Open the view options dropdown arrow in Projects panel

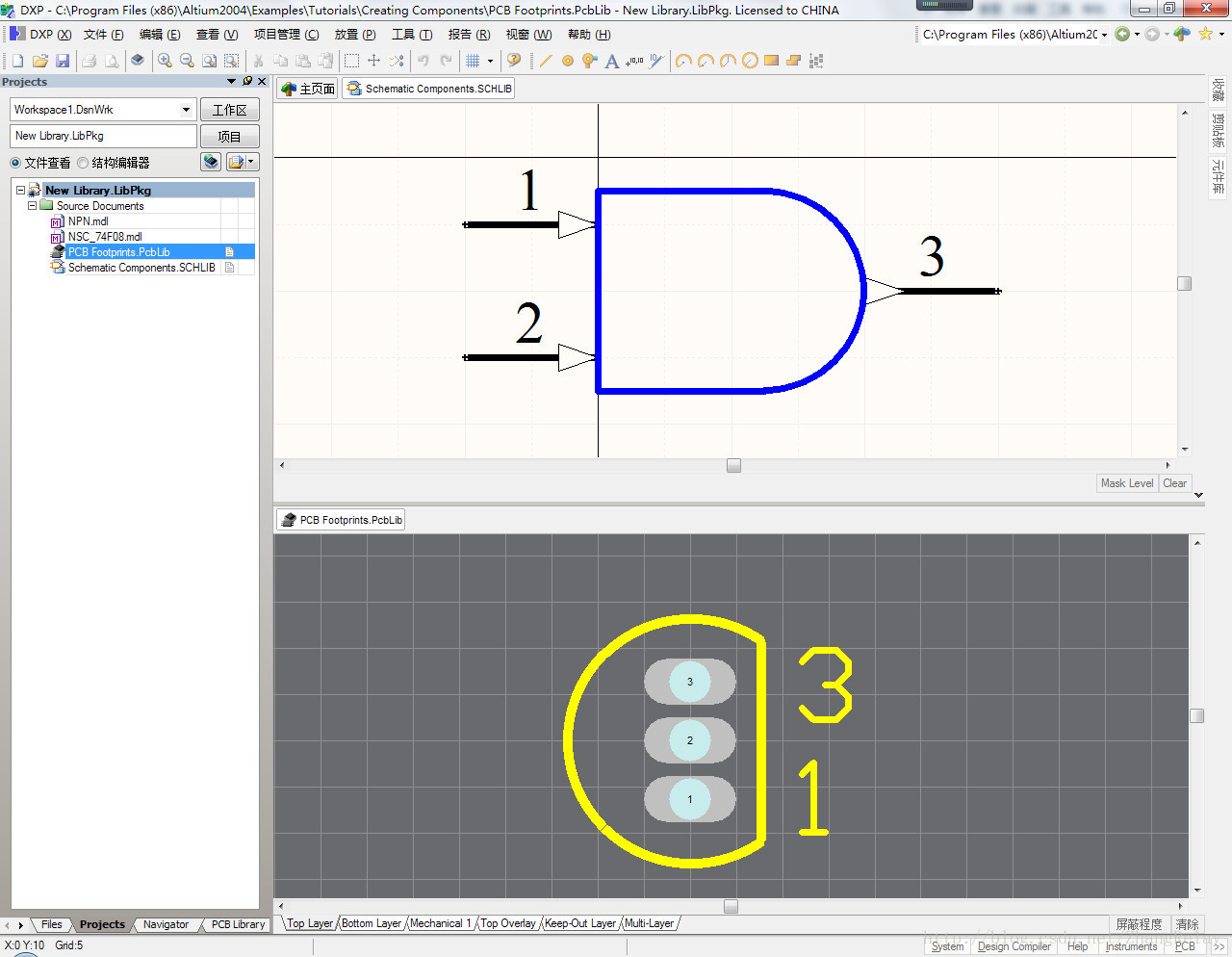point(251,162)
